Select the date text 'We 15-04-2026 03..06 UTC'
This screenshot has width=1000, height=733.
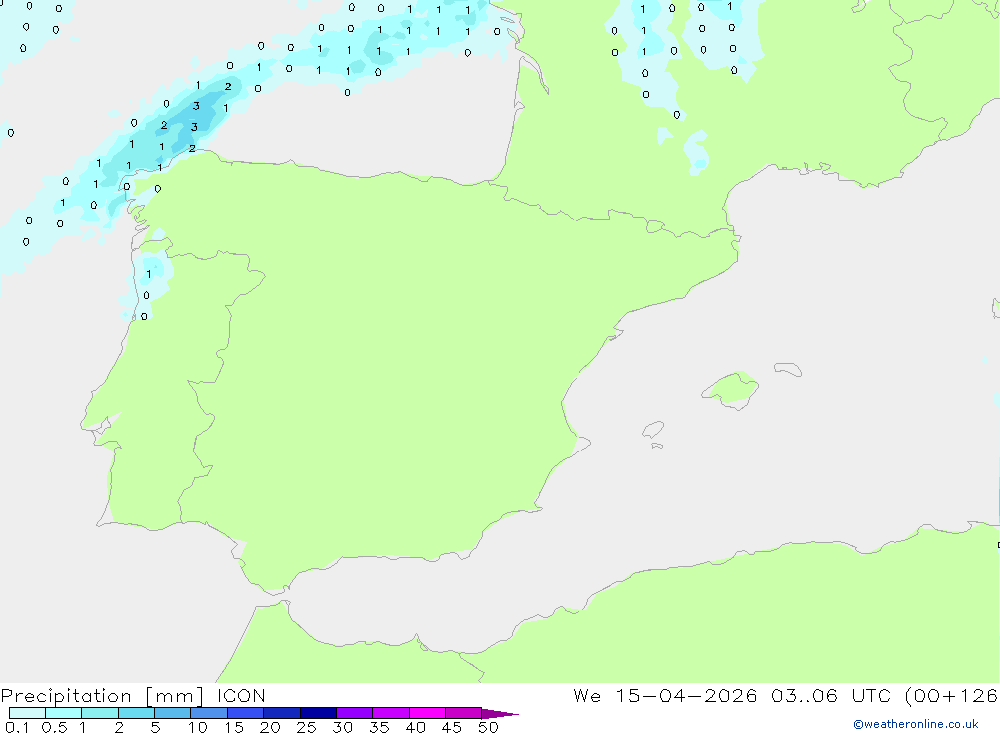click(x=732, y=696)
